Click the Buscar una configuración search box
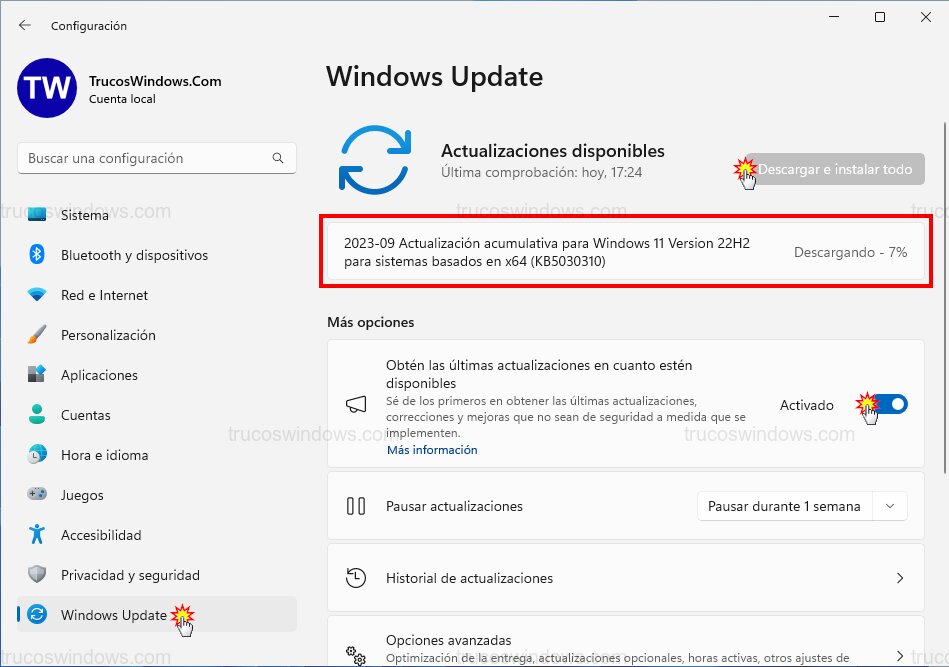 tap(156, 158)
